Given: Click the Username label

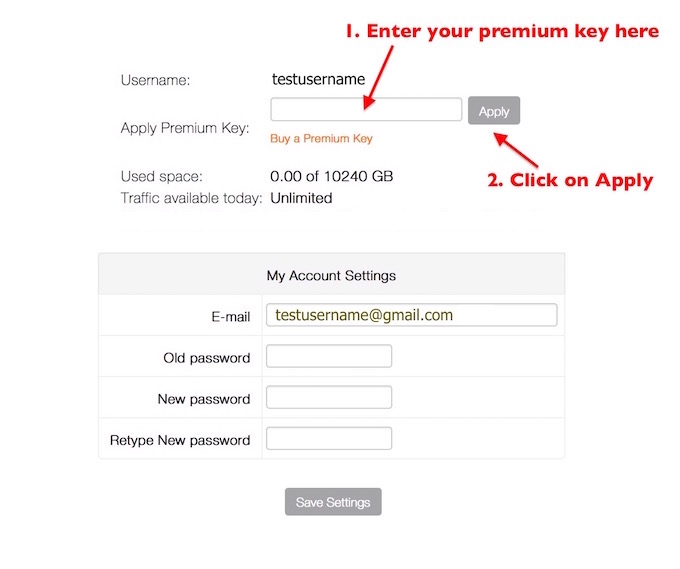Looking at the screenshot, I should pos(155,80).
